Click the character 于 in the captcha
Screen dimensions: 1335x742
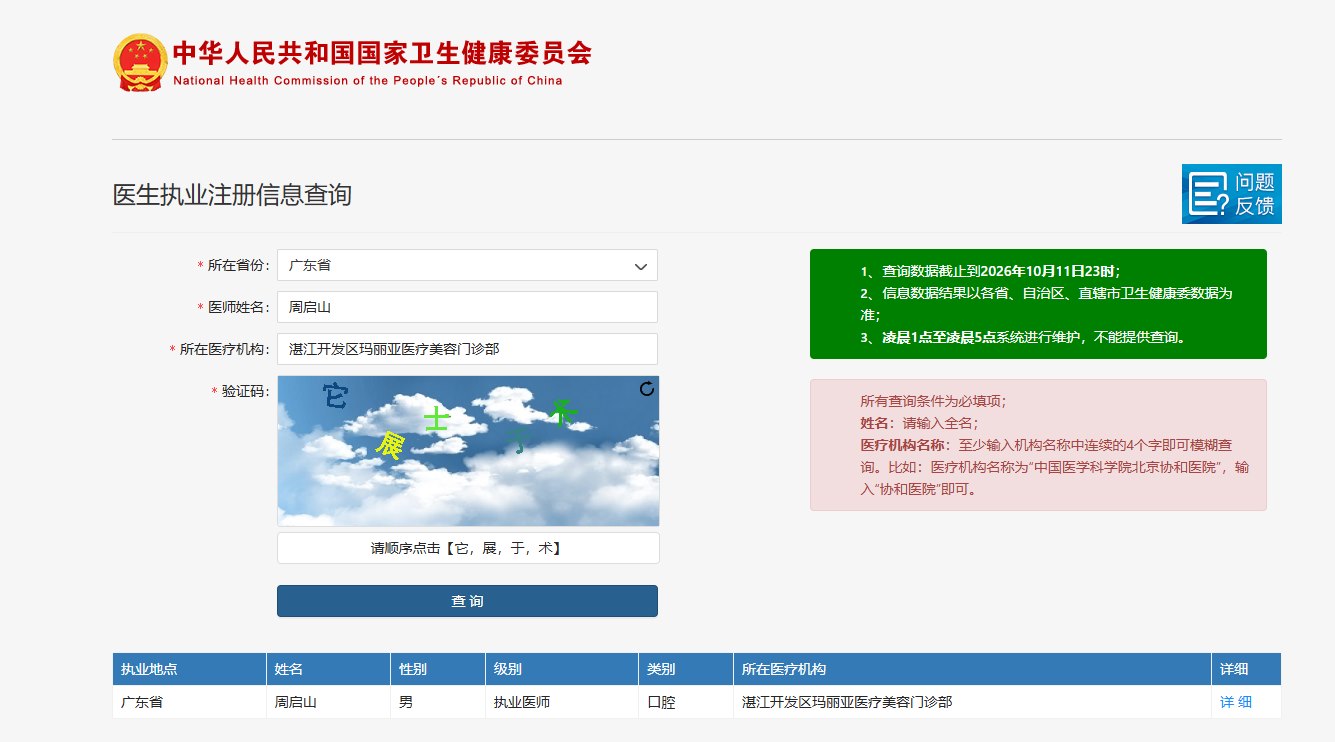coord(519,440)
